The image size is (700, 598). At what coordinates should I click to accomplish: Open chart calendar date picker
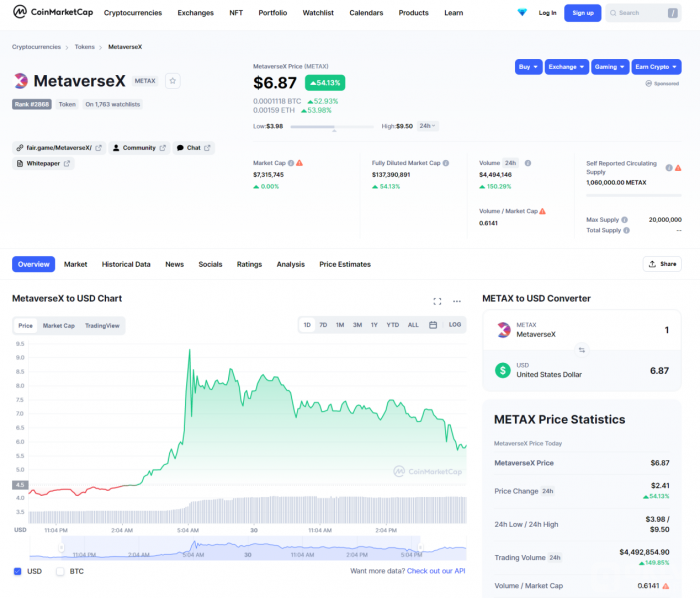pyautogui.click(x=433, y=325)
